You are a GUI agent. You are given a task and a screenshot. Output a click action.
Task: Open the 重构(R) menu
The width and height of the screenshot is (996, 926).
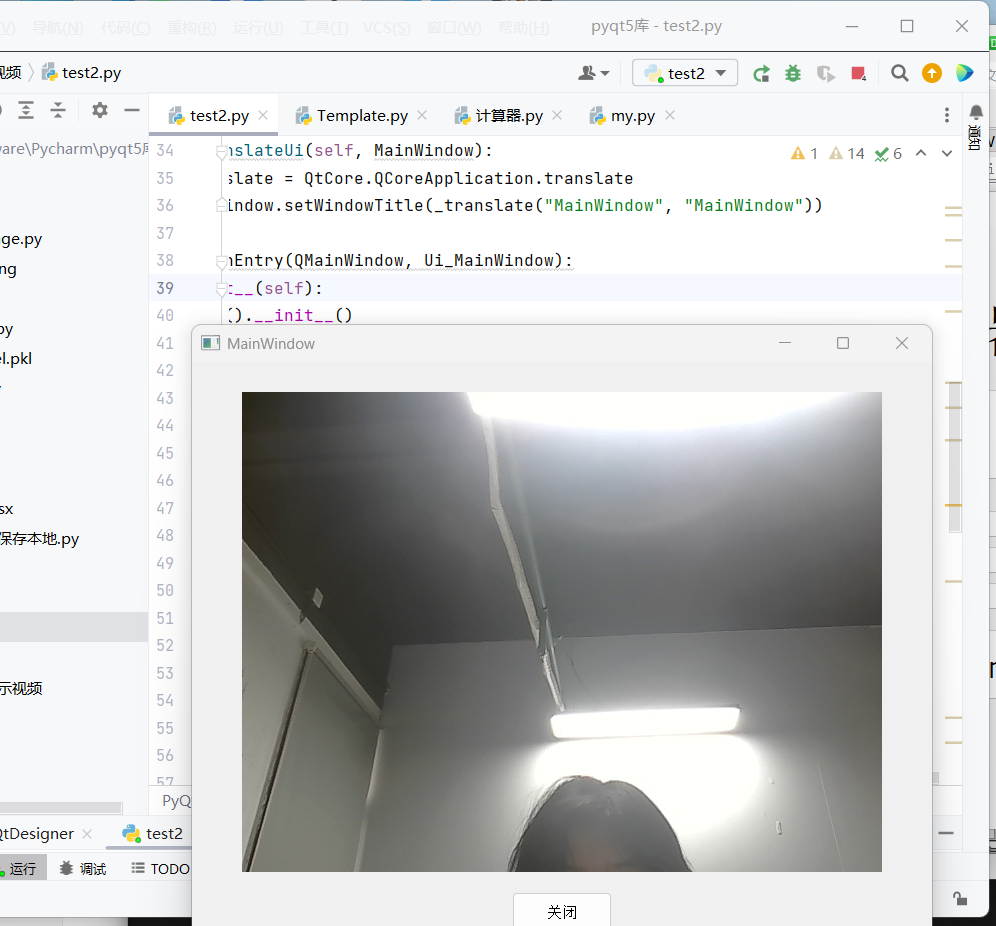[191, 27]
